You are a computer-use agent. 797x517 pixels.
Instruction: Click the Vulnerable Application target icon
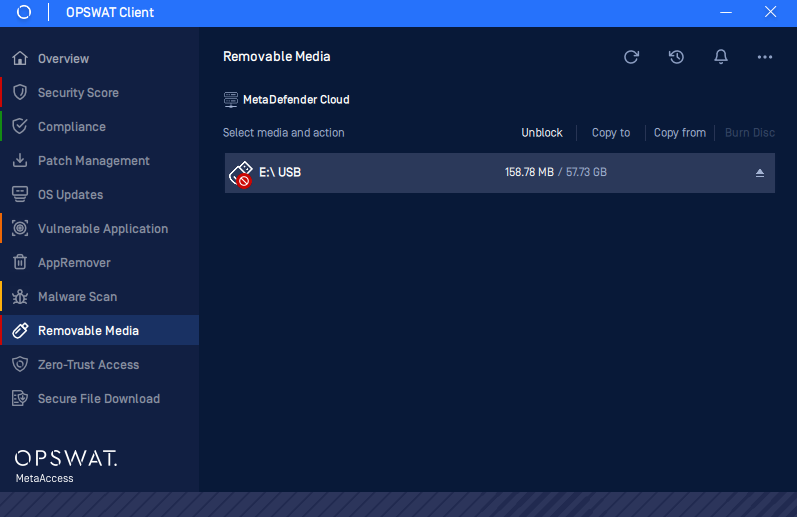click(x=20, y=229)
